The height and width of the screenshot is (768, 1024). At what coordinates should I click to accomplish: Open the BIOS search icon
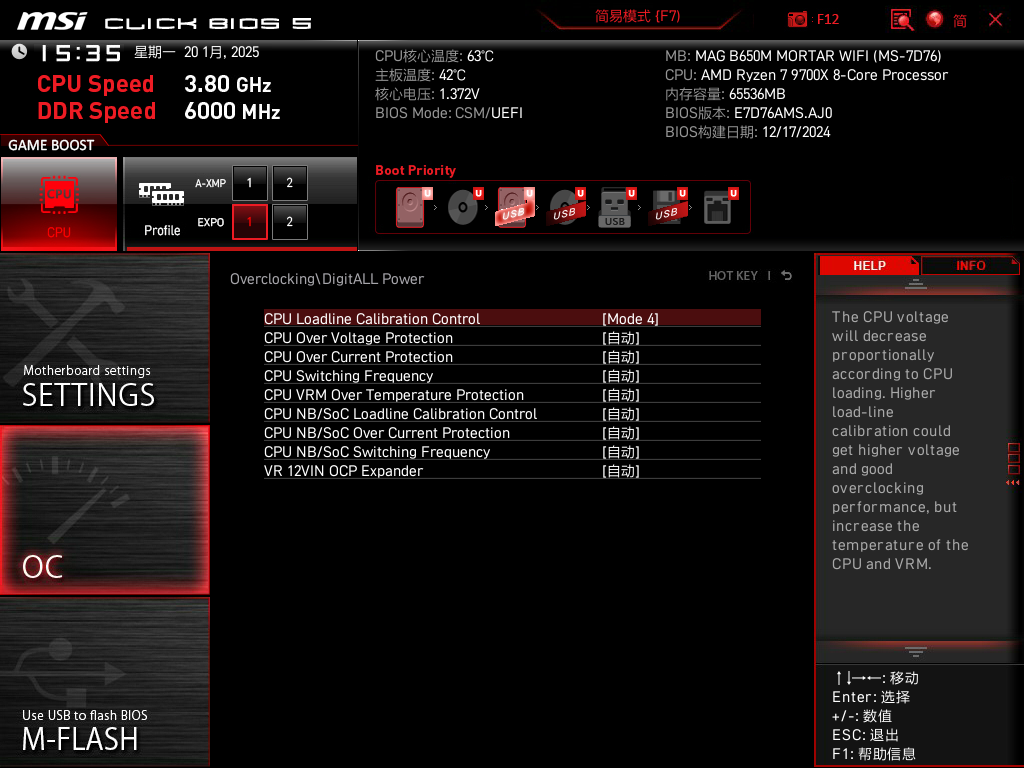pos(901,19)
